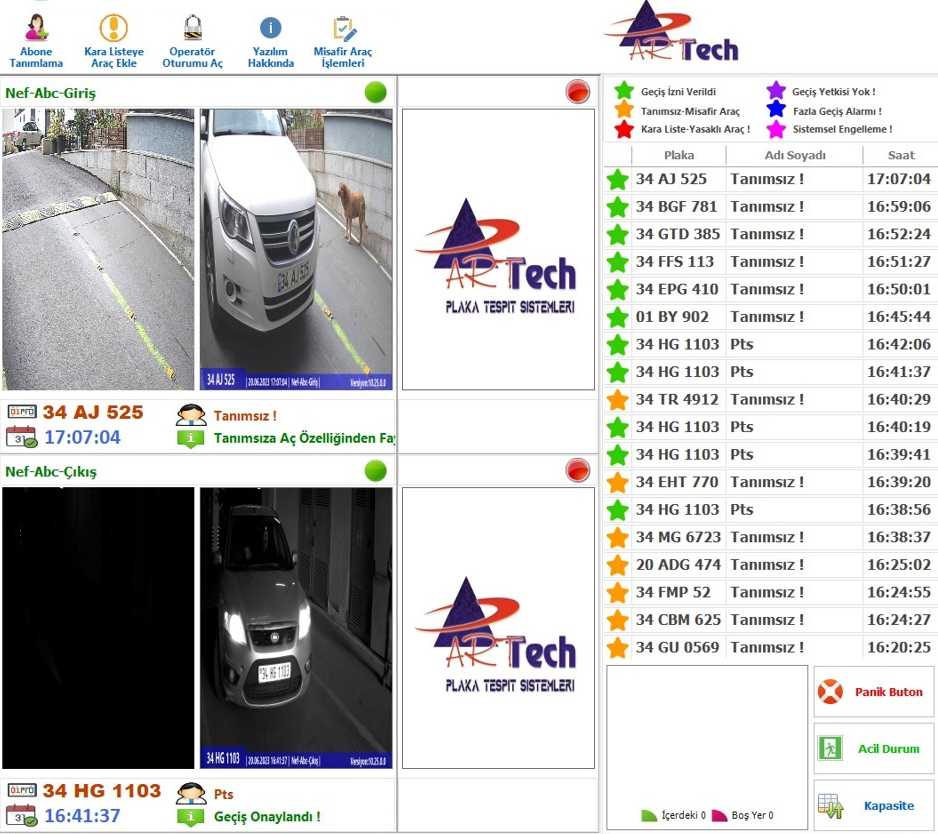Click green star next to 01 BY 902
This screenshot has width=938, height=834.
618,318
